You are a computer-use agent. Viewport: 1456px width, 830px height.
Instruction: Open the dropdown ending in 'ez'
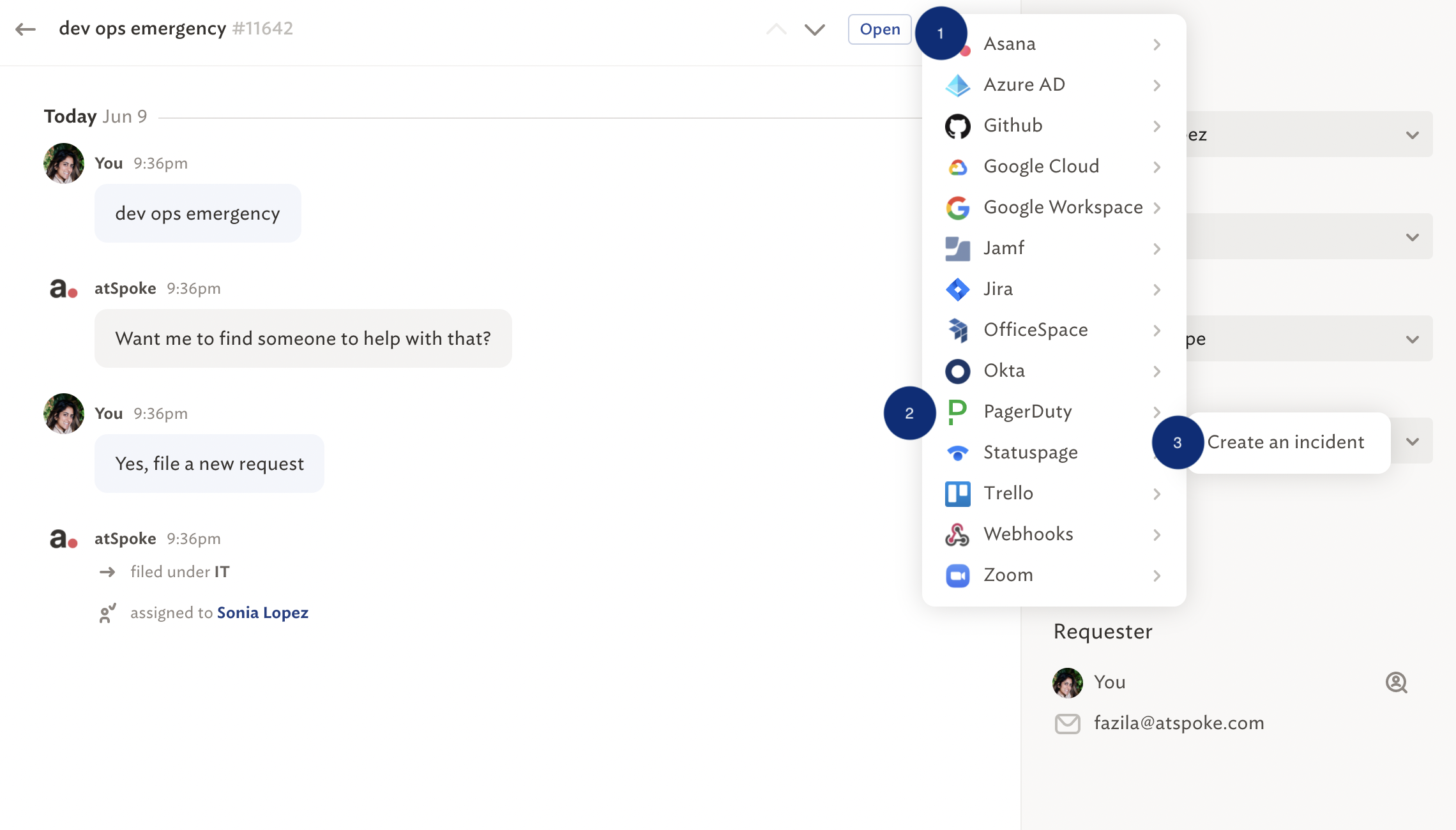click(1309, 135)
